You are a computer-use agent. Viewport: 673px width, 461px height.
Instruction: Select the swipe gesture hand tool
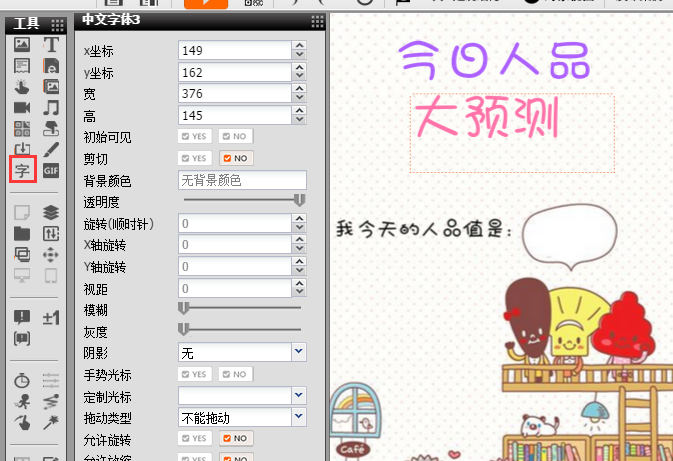point(22,423)
